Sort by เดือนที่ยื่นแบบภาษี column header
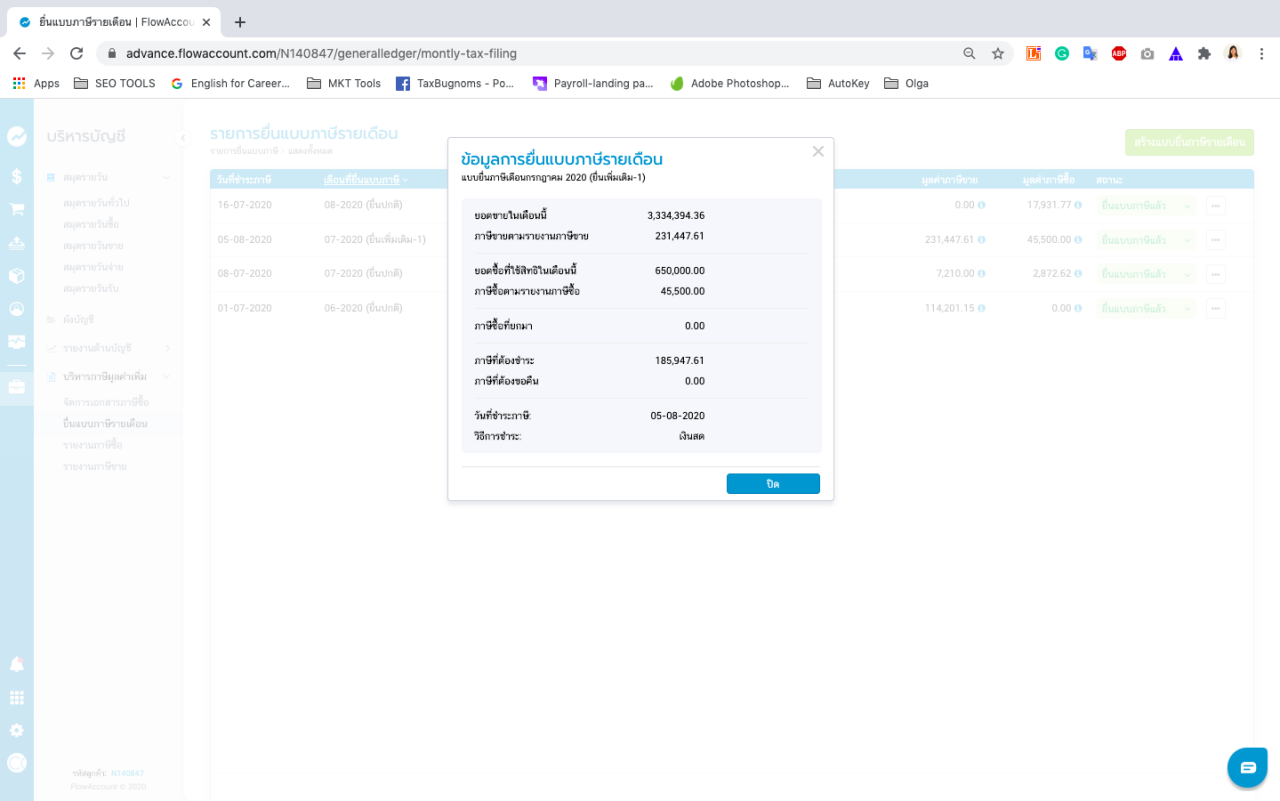Image resolution: width=1280 pixels, height=801 pixels. click(365, 180)
